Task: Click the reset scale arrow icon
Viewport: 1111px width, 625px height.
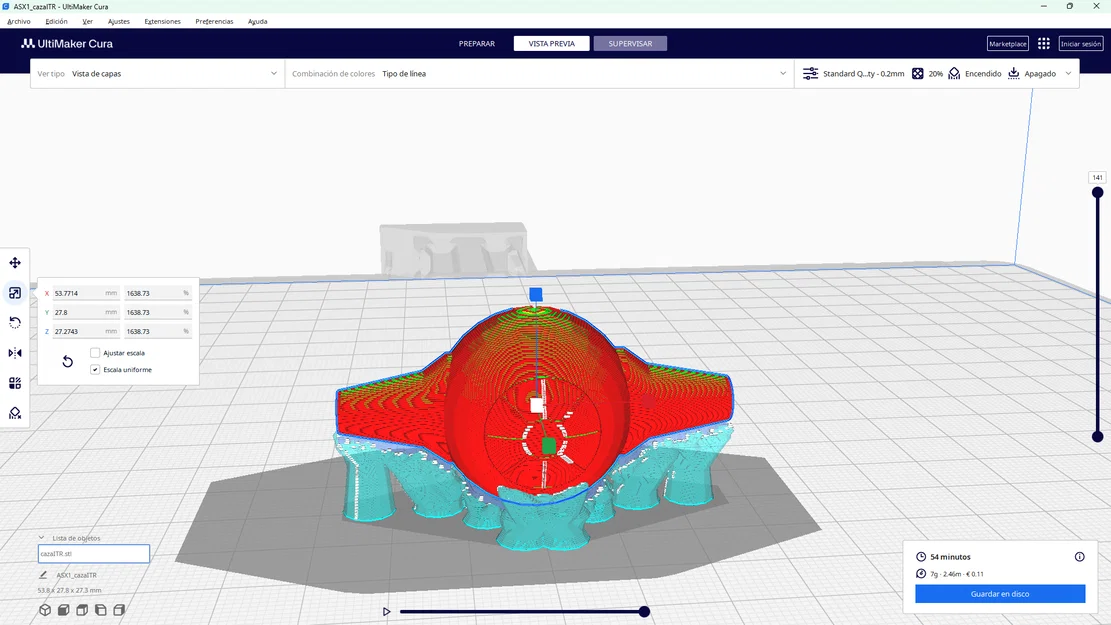Action: coord(67,361)
